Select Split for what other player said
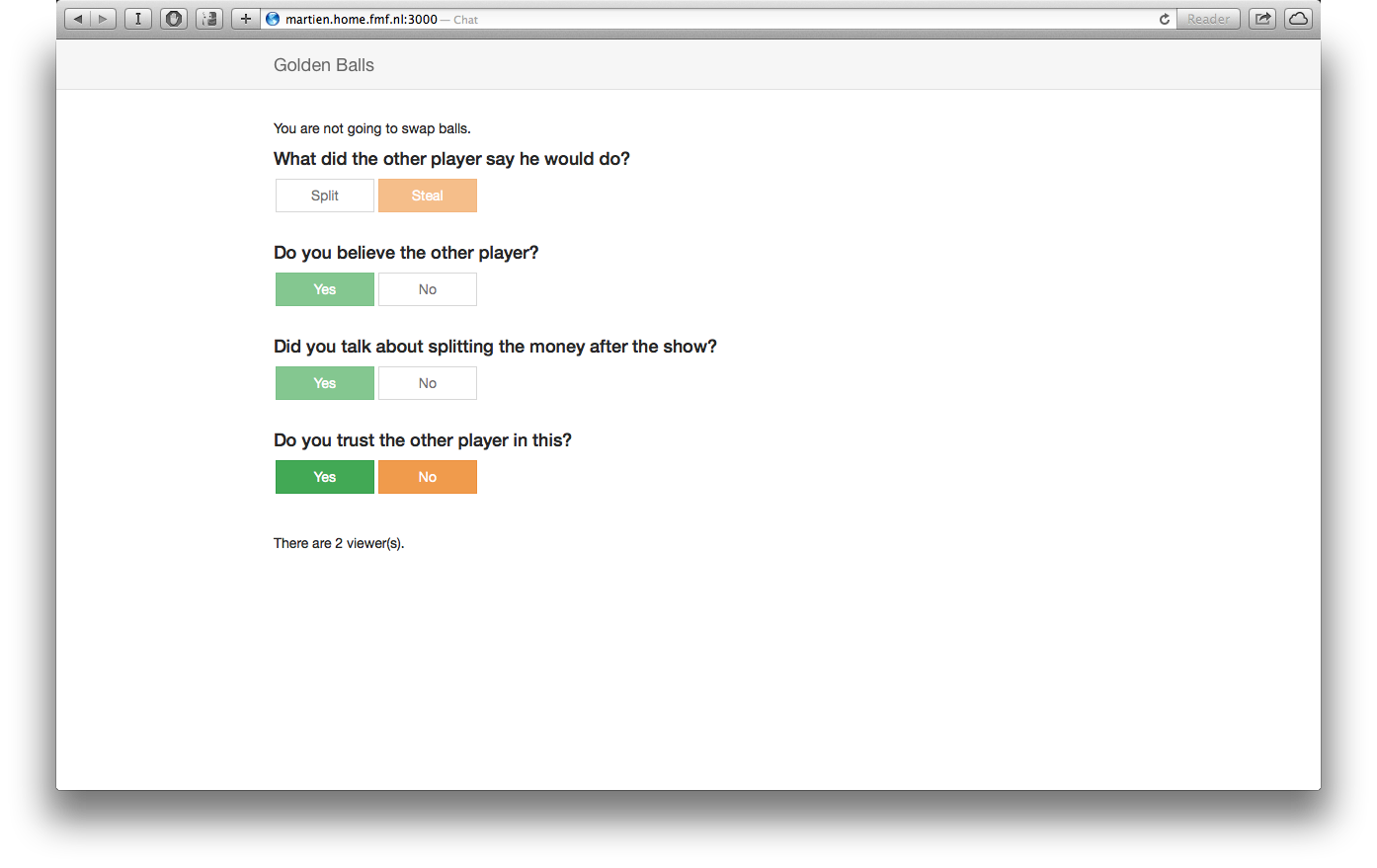This screenshot has height=868, width=1377. 325,196
